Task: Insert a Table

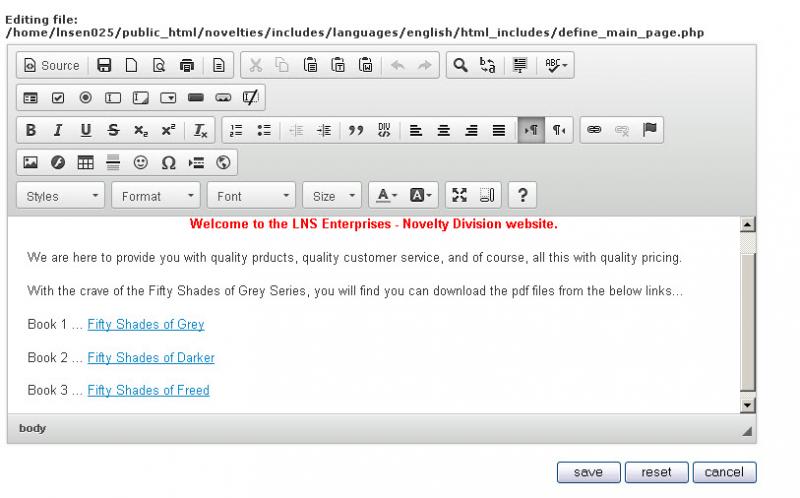Action: tap(86, 162)
